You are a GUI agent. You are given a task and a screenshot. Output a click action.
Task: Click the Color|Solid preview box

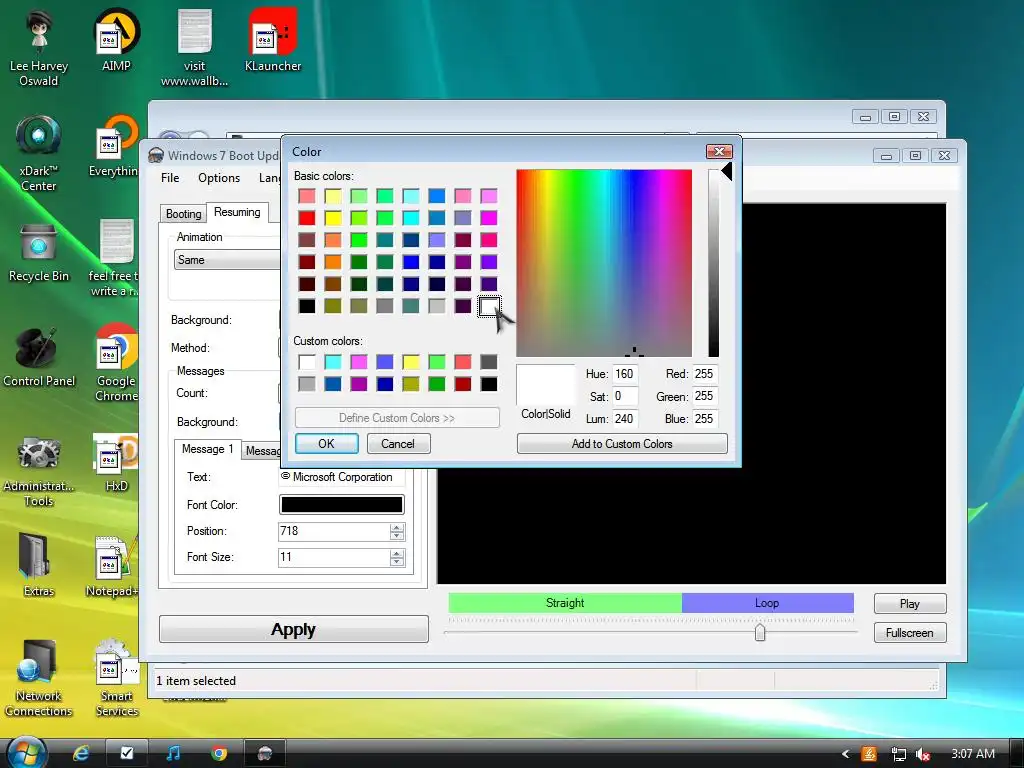545,385
